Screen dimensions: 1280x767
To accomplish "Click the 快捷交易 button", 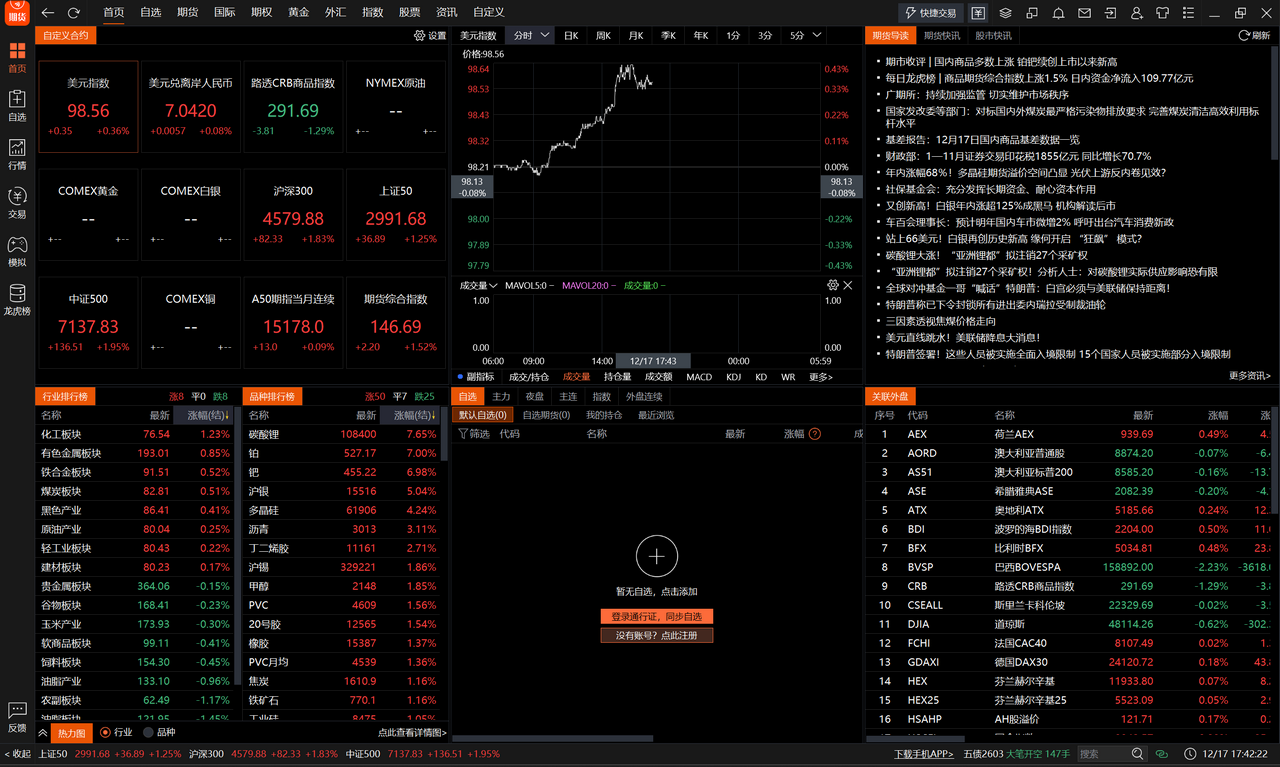I will 930,13.
